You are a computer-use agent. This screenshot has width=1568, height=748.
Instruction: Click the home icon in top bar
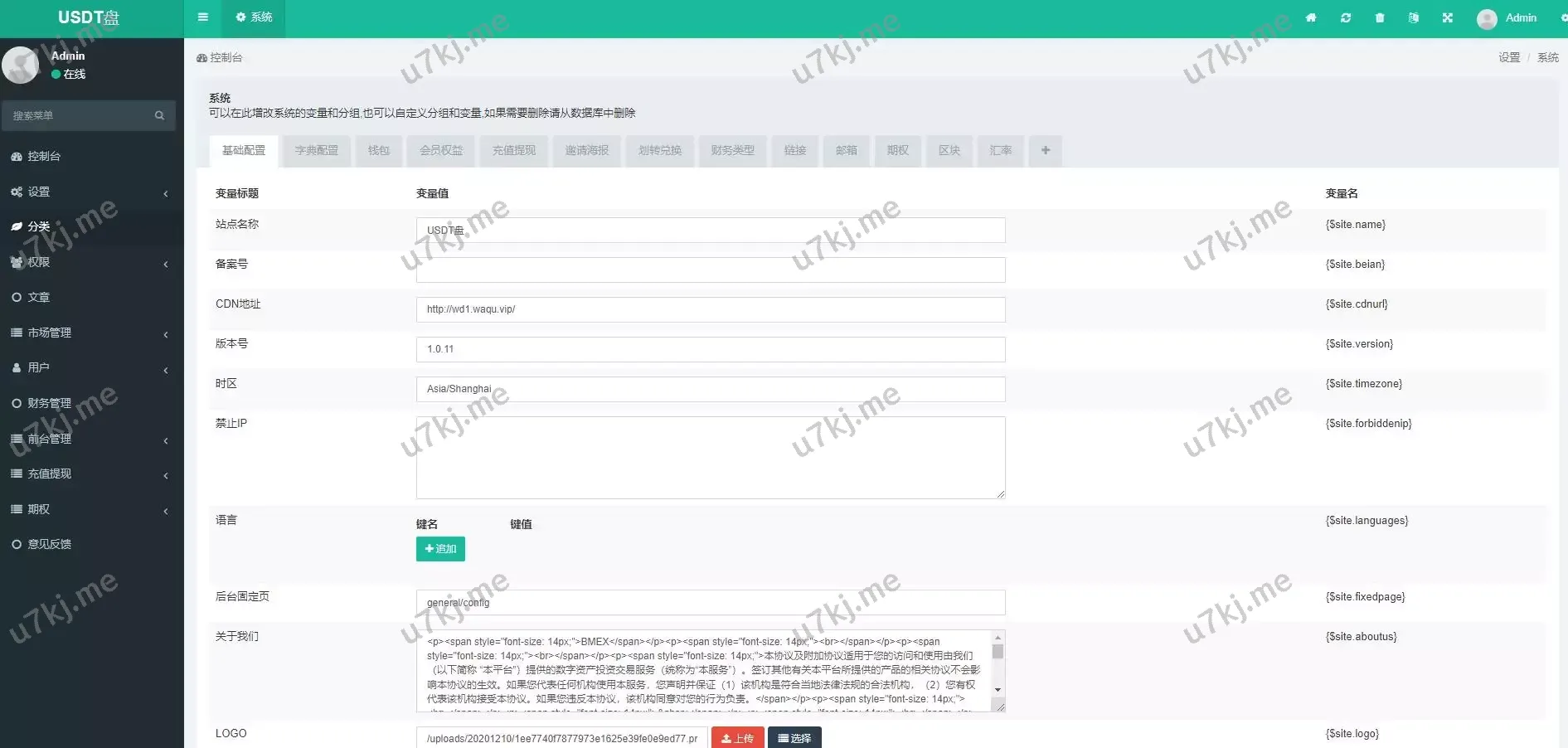click(x=1311, y=18)
